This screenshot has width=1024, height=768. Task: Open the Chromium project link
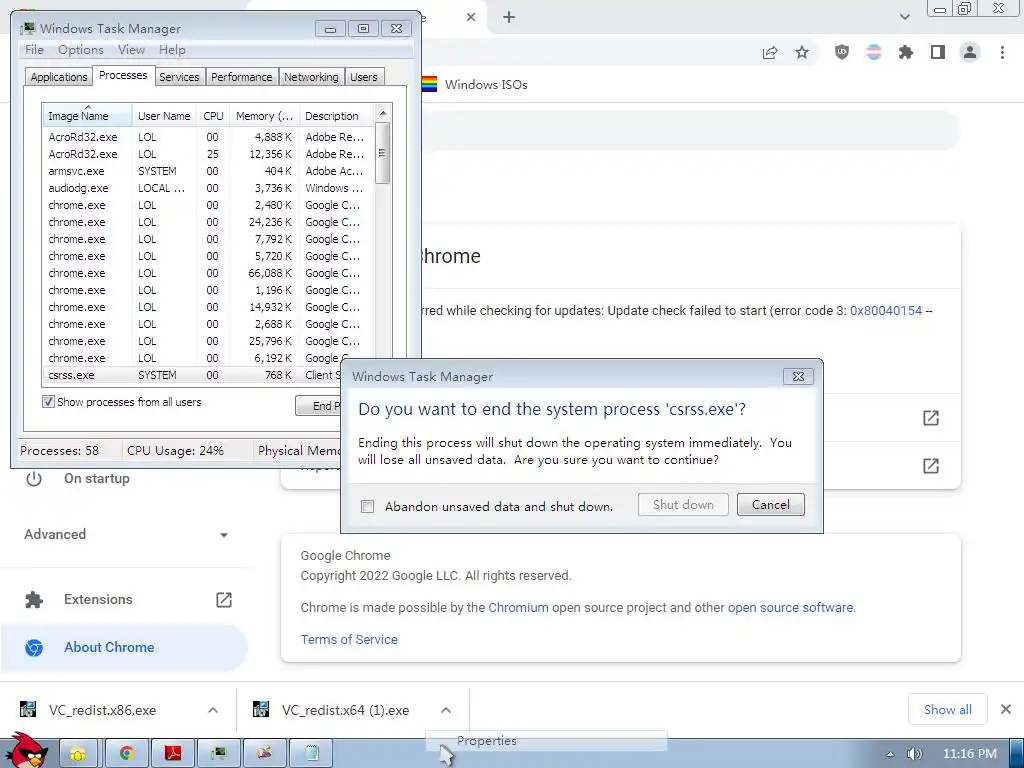pyautogui.click(x=519, y=607)
